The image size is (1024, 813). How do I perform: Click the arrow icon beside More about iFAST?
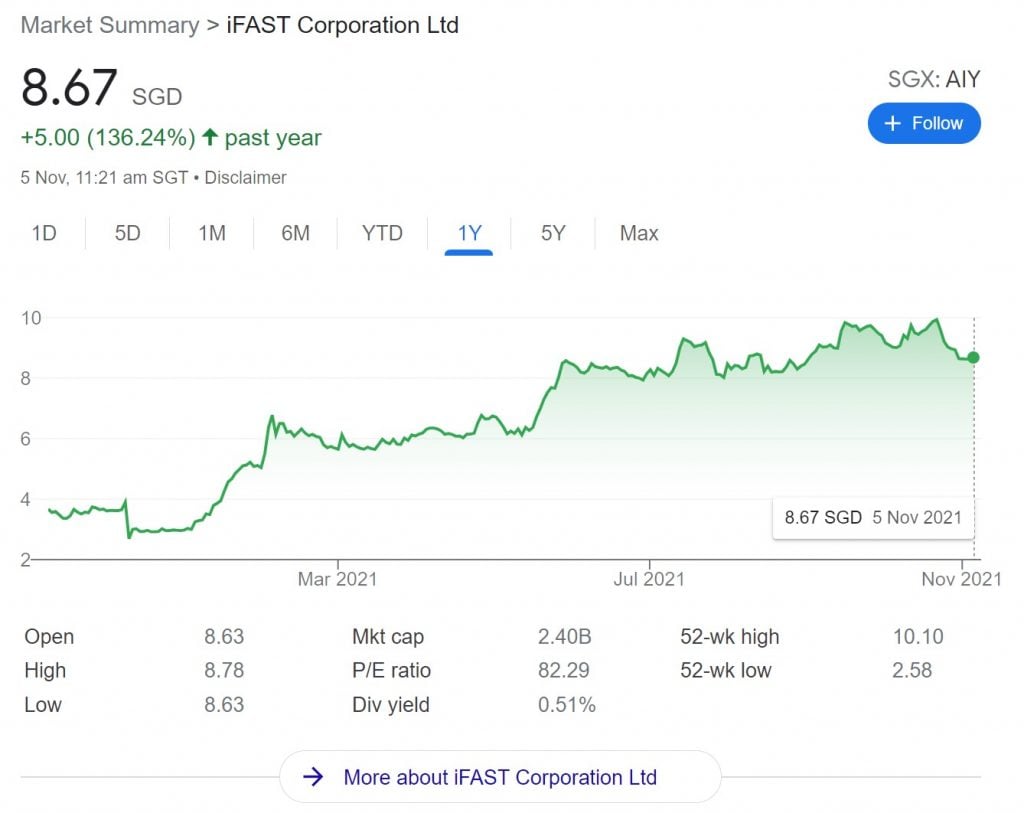pos(313,777)
